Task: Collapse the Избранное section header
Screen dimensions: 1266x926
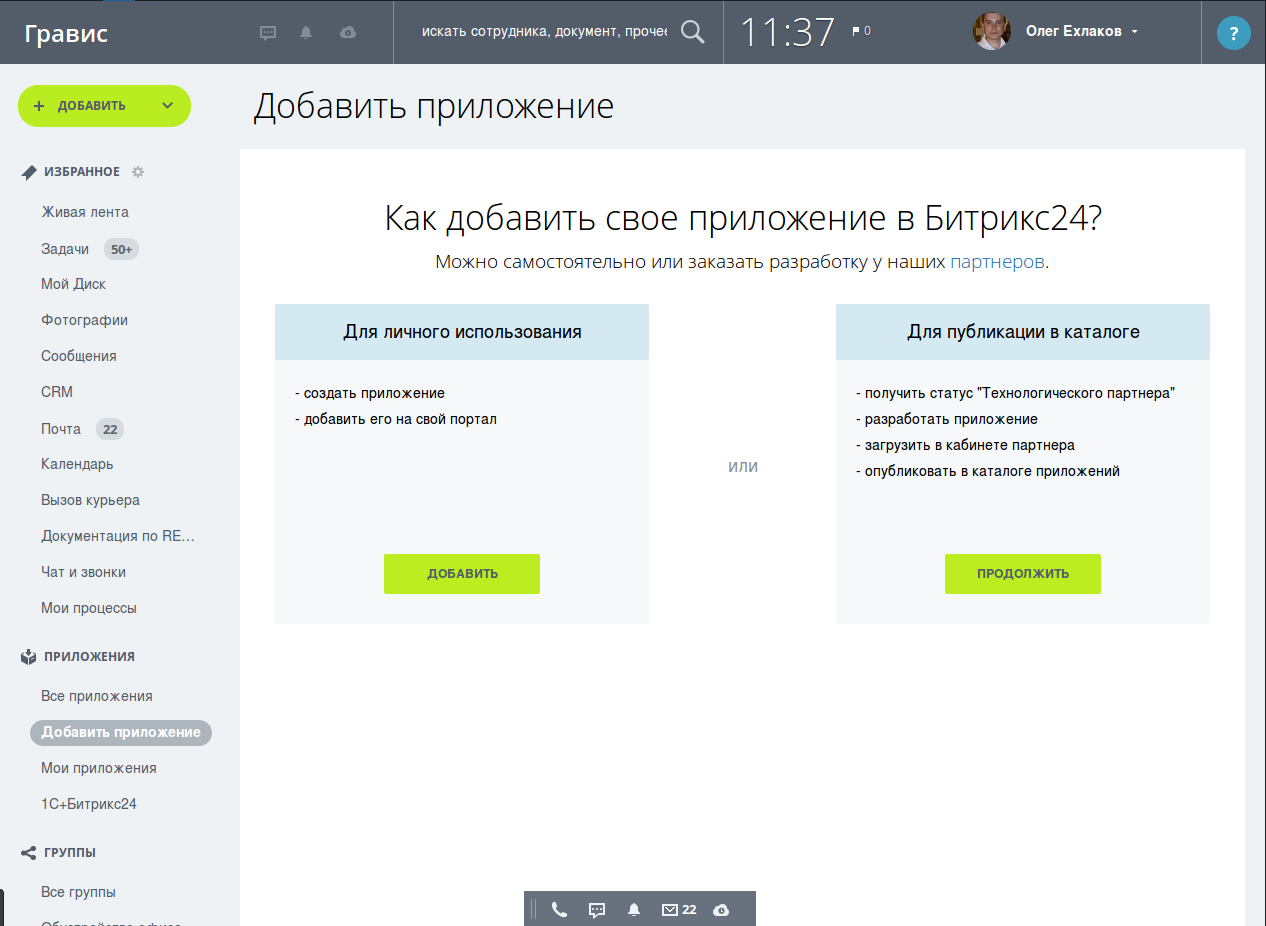Action: [x=82, y=172]
